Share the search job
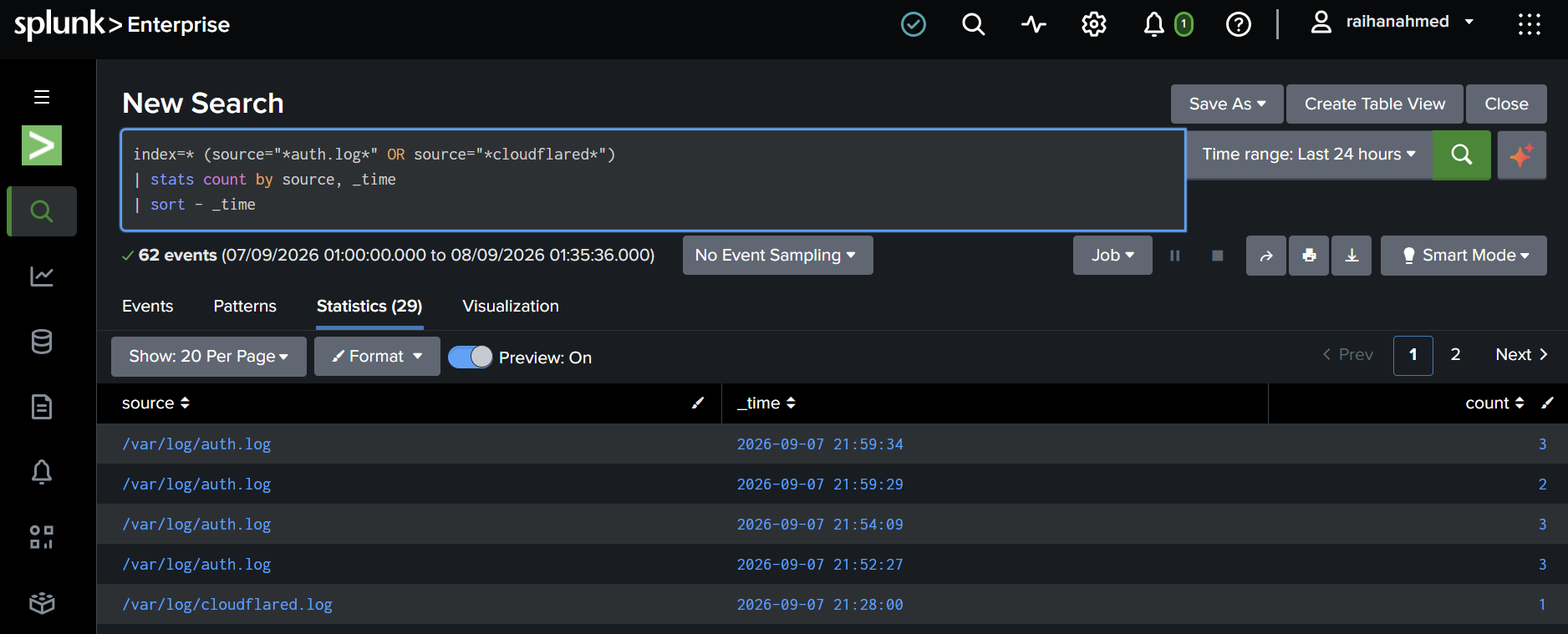The height and width of the screenshot is (634, 1568). (x=1266, y=256)
